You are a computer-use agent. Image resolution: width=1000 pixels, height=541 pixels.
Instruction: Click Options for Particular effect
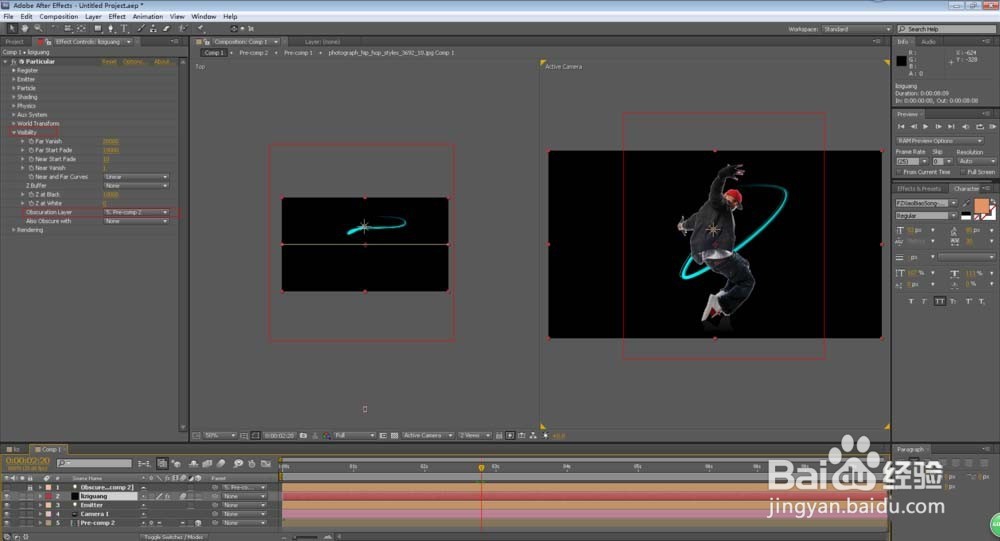(x=133, y=61)
